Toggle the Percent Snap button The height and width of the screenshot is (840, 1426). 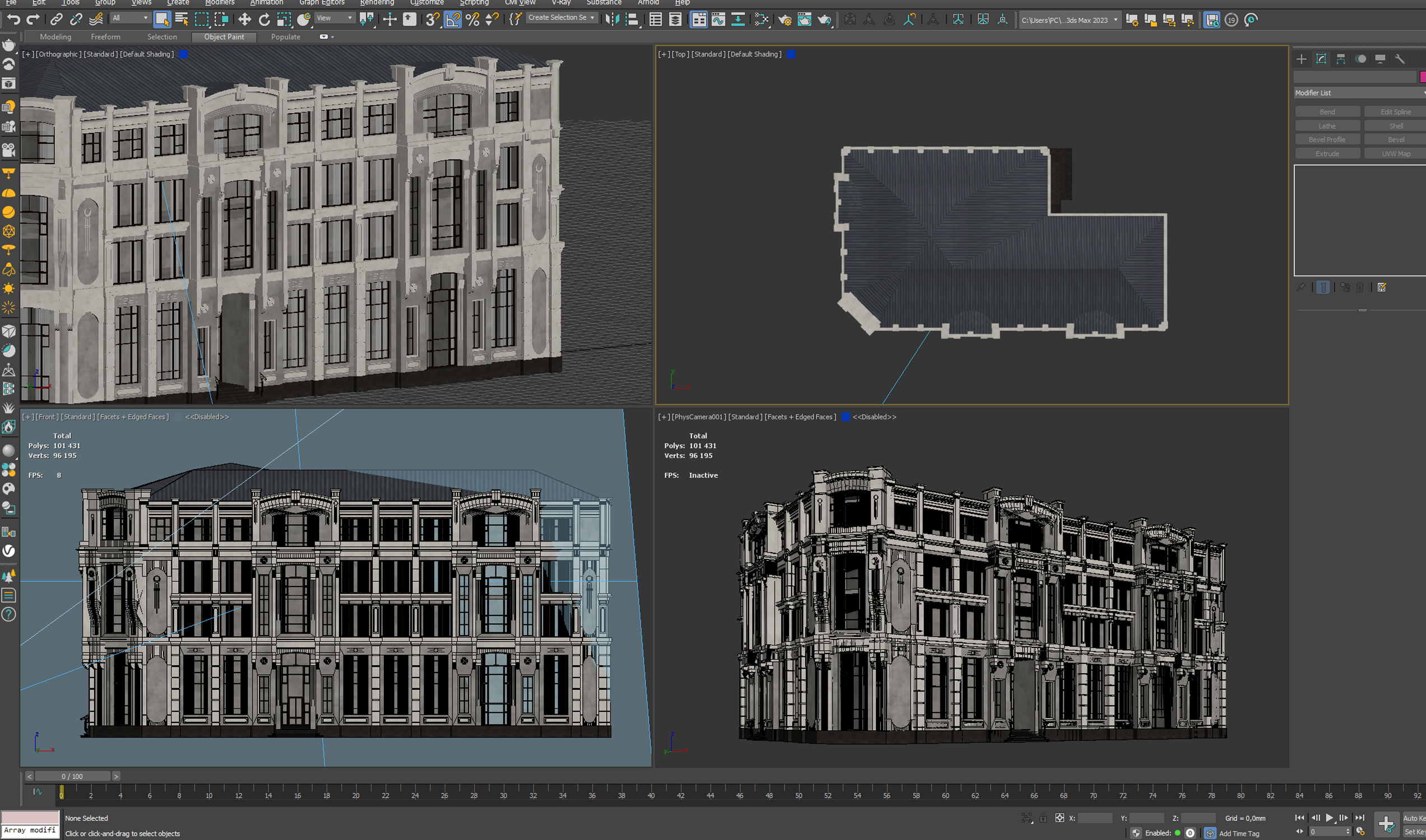pos(472,20)
